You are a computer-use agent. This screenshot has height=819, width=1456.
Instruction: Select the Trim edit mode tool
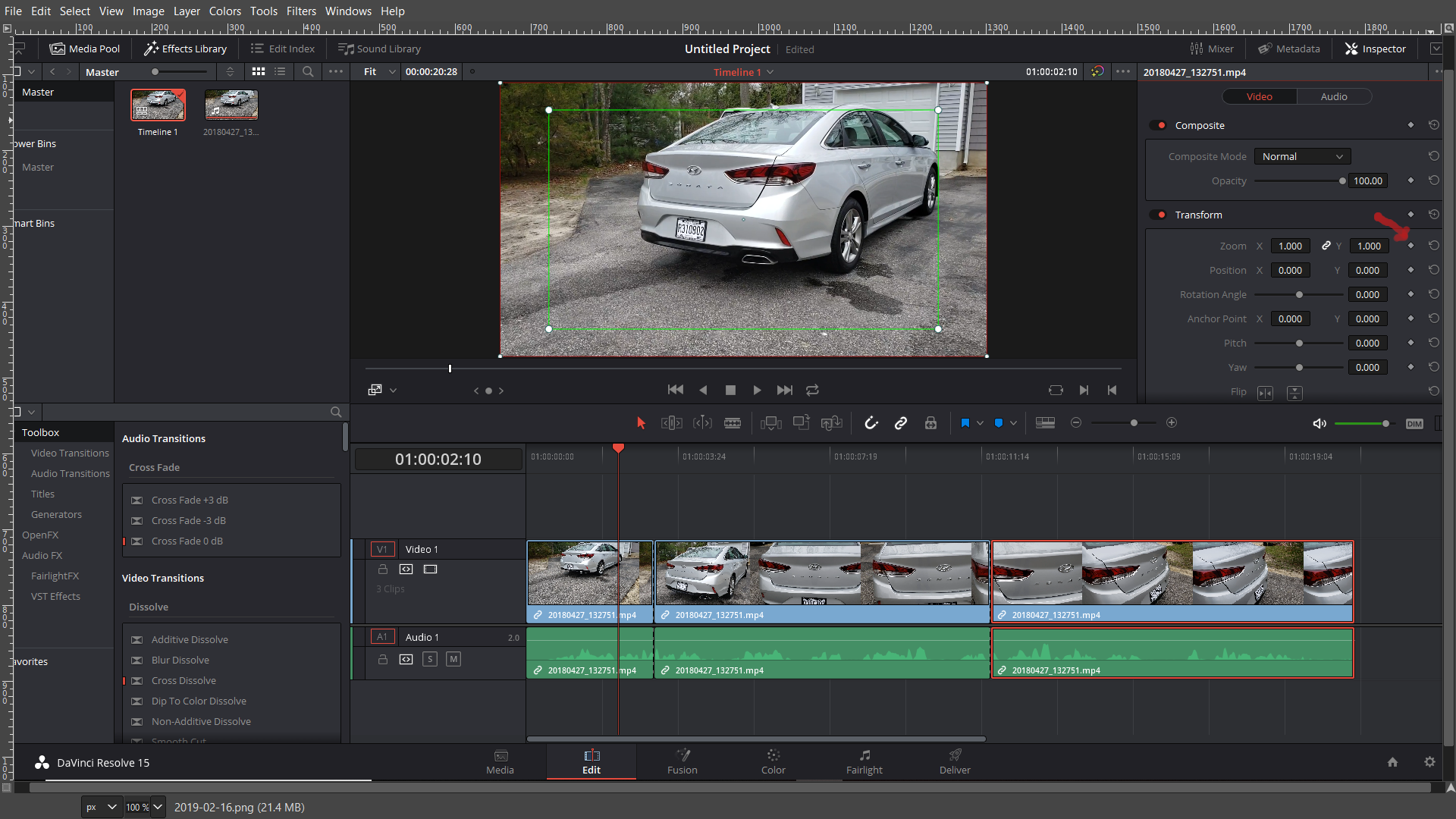click(x=672, y=423)
